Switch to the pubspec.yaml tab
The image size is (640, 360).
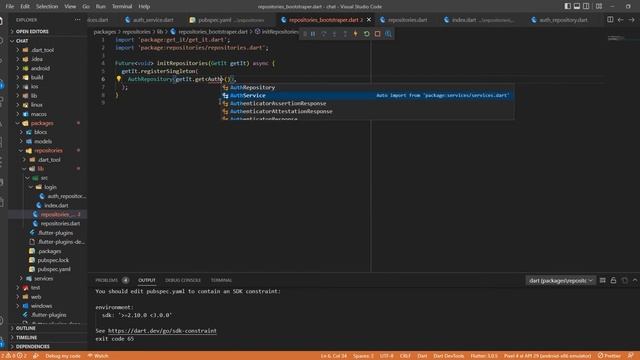227,20
